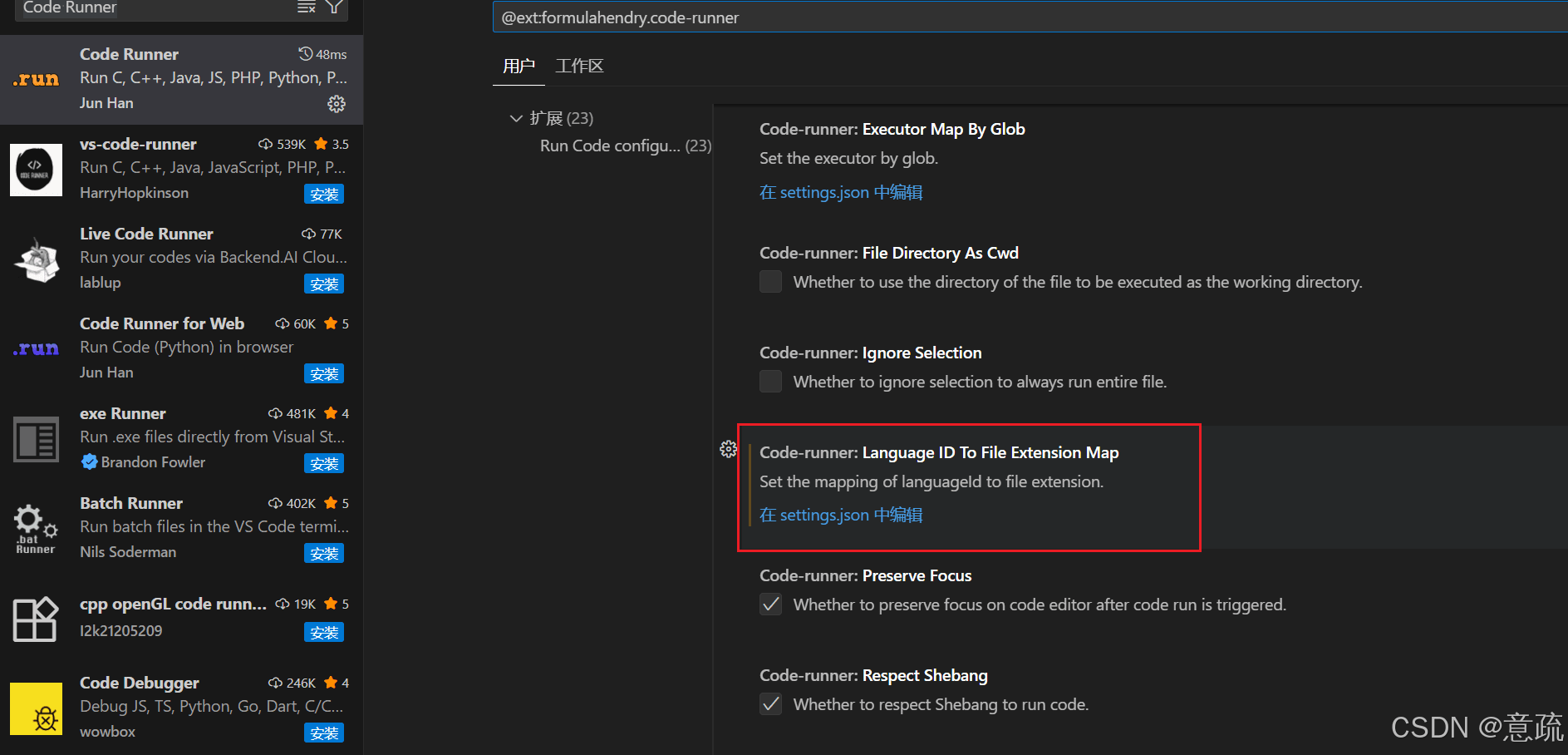
Task: Install the exe Runner extension
Action: pos(324,464)
